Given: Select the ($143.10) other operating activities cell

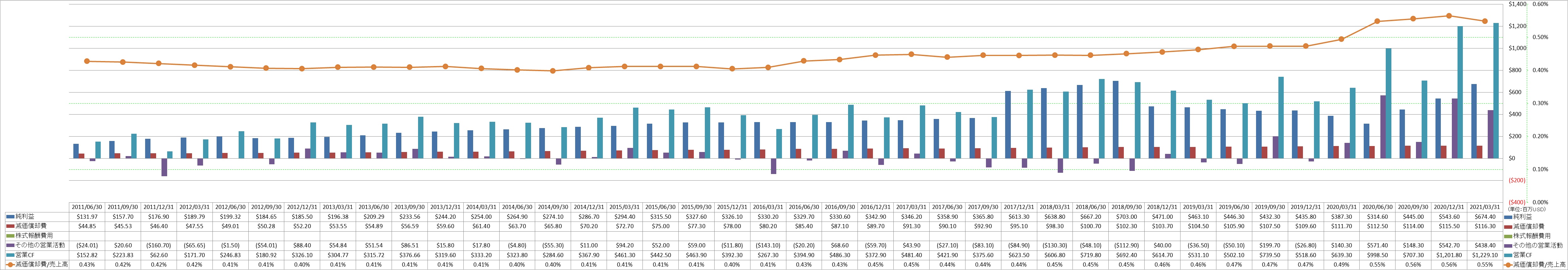Looking at the screenshot, I should [767, 245].
